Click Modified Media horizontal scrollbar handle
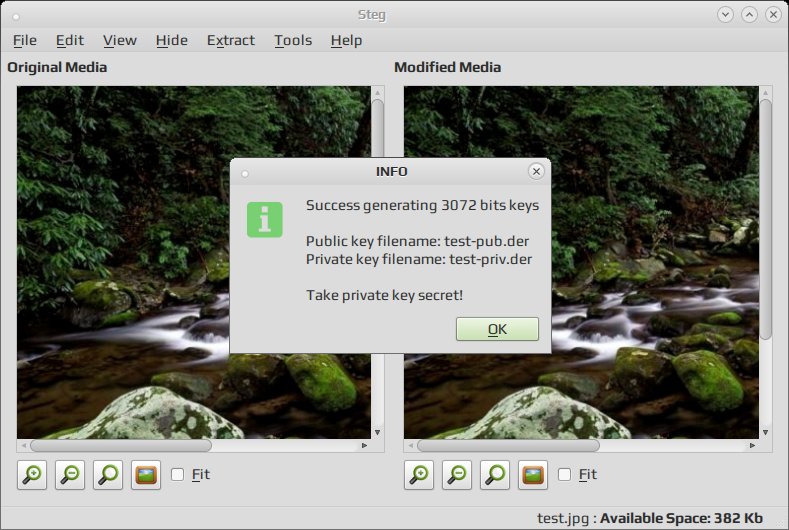The height and width of the screenshot is (530, 789). 508,445
